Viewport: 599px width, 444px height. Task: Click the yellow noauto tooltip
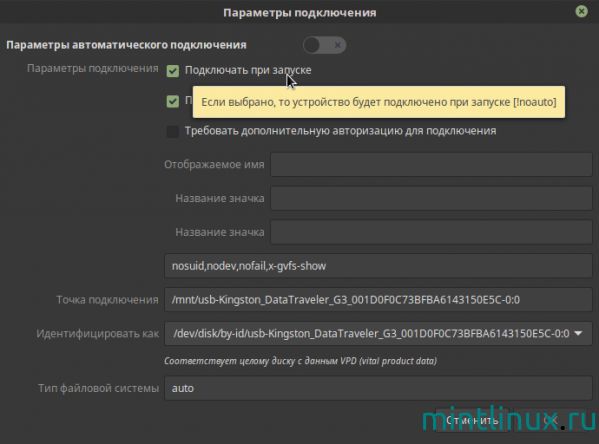[x=379, y=102]
